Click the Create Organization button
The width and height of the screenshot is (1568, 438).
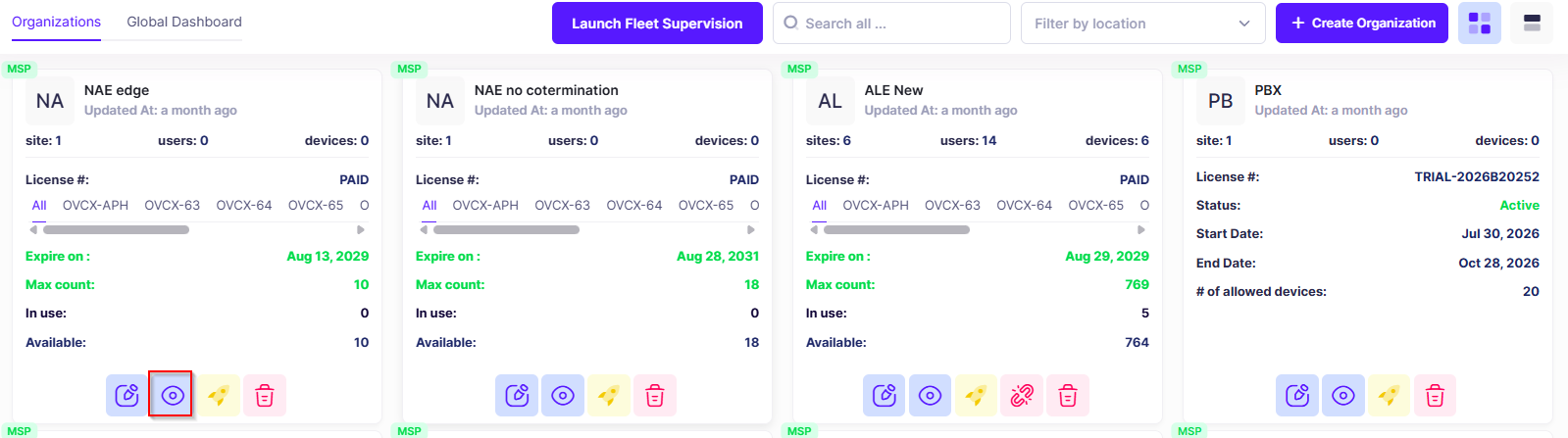[x=1363, y=24]
